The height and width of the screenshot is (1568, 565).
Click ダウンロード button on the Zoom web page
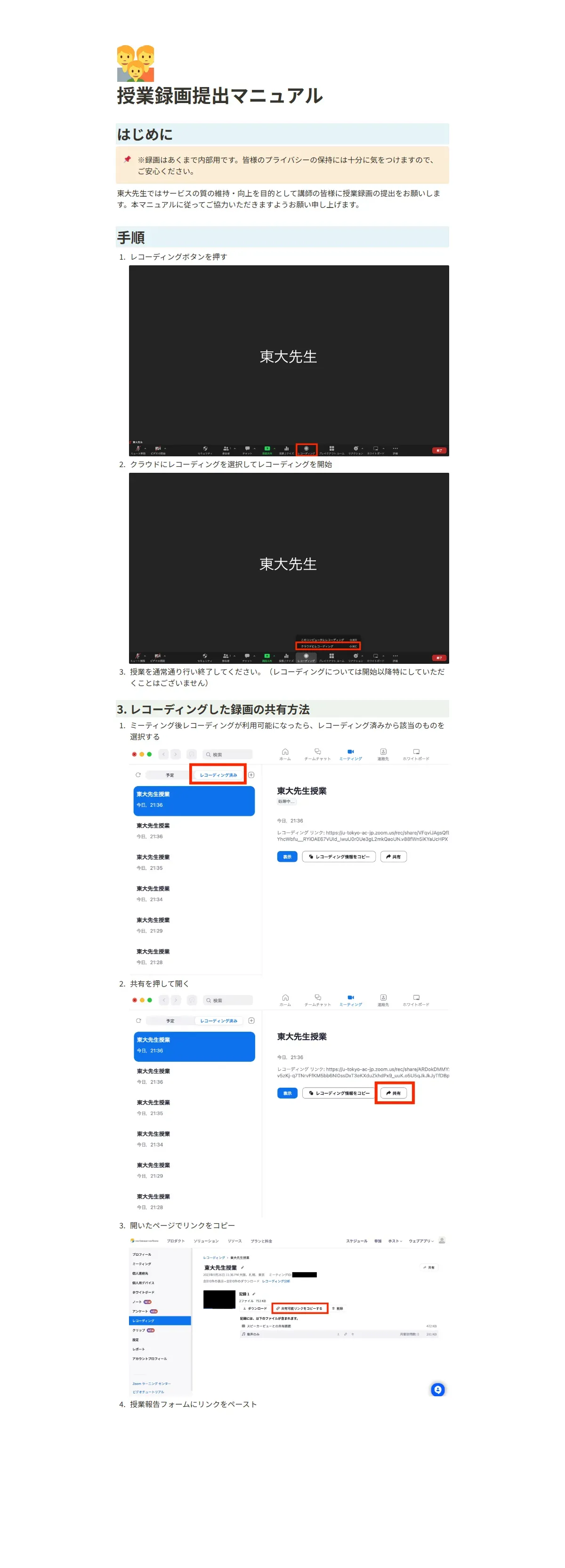[x=254, y=1308]
